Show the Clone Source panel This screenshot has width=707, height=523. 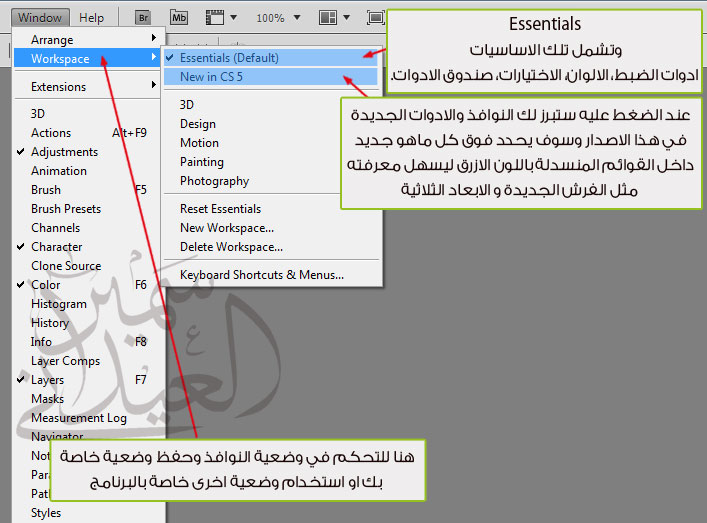89,266
